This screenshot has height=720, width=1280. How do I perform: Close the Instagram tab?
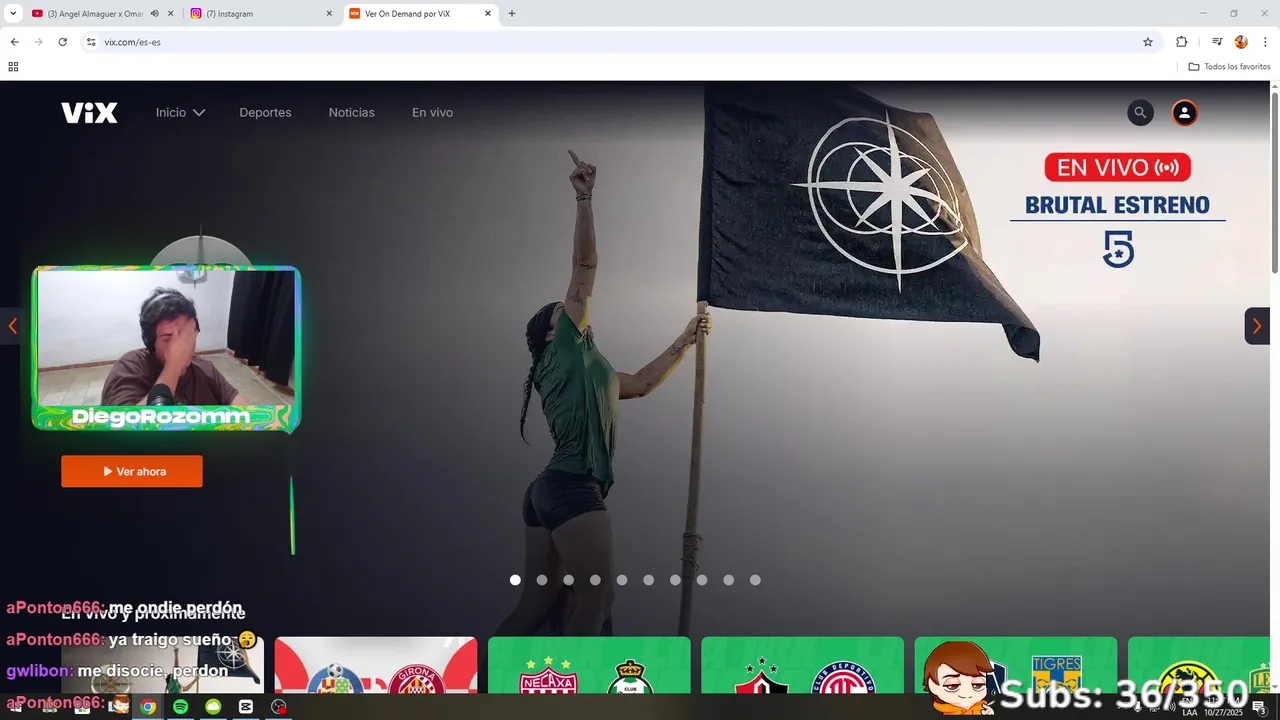329,14
